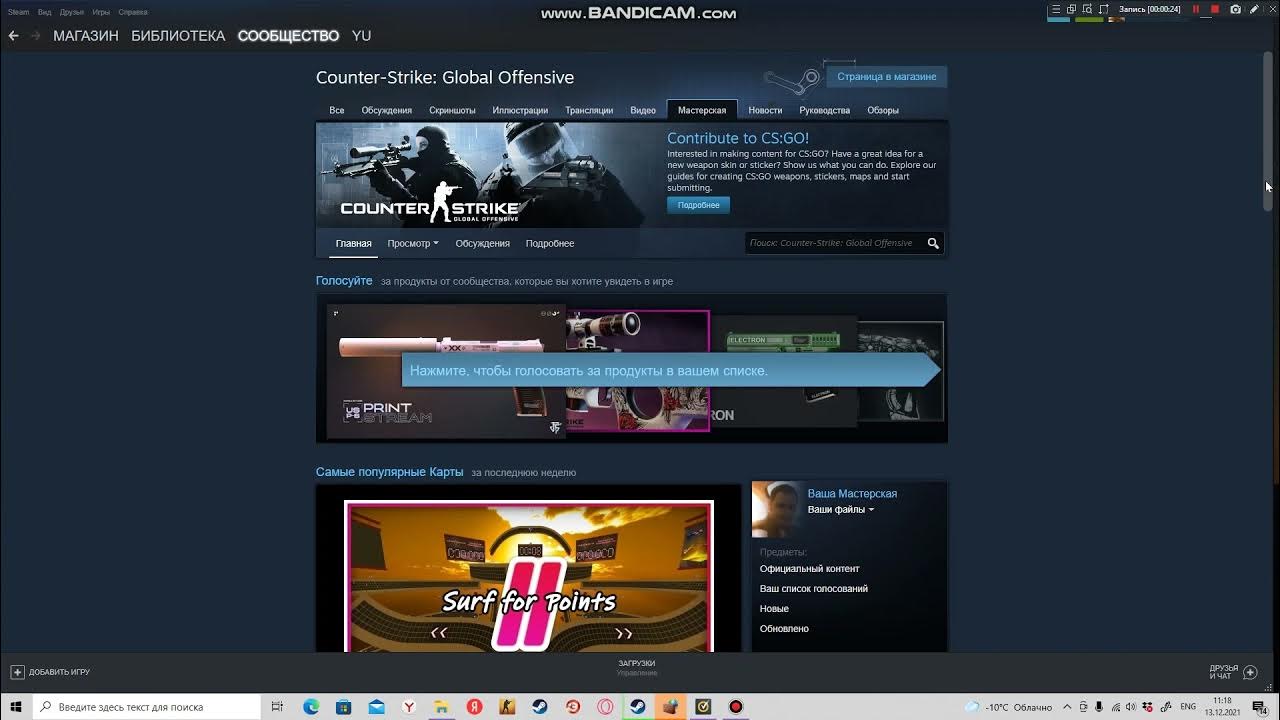Image resolution: width=1280 pixels, height=720 pixels.
Task: Click the Bandicam resize-area icon
Action: pos(1103,9)
